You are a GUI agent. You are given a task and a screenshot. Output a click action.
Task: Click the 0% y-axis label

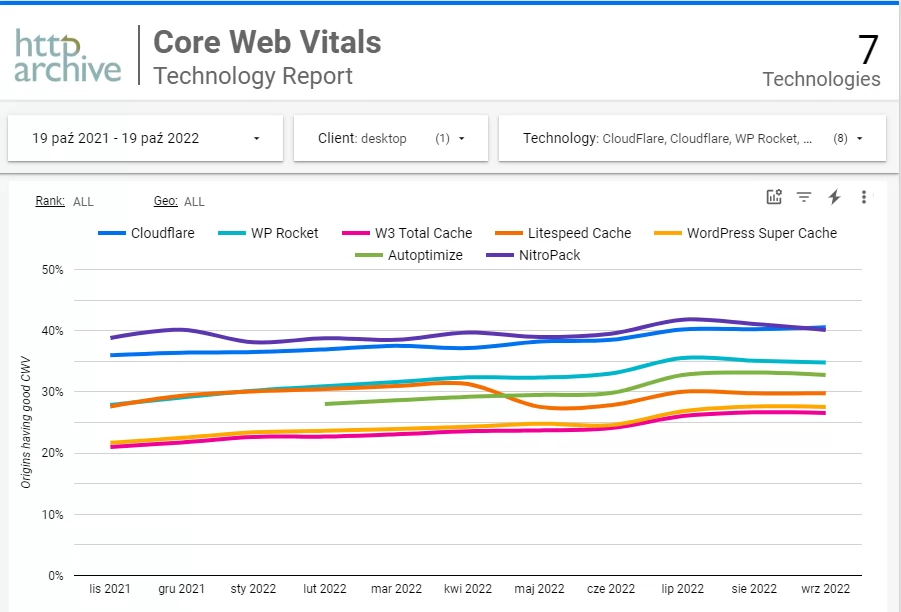(x=56, y=576)
